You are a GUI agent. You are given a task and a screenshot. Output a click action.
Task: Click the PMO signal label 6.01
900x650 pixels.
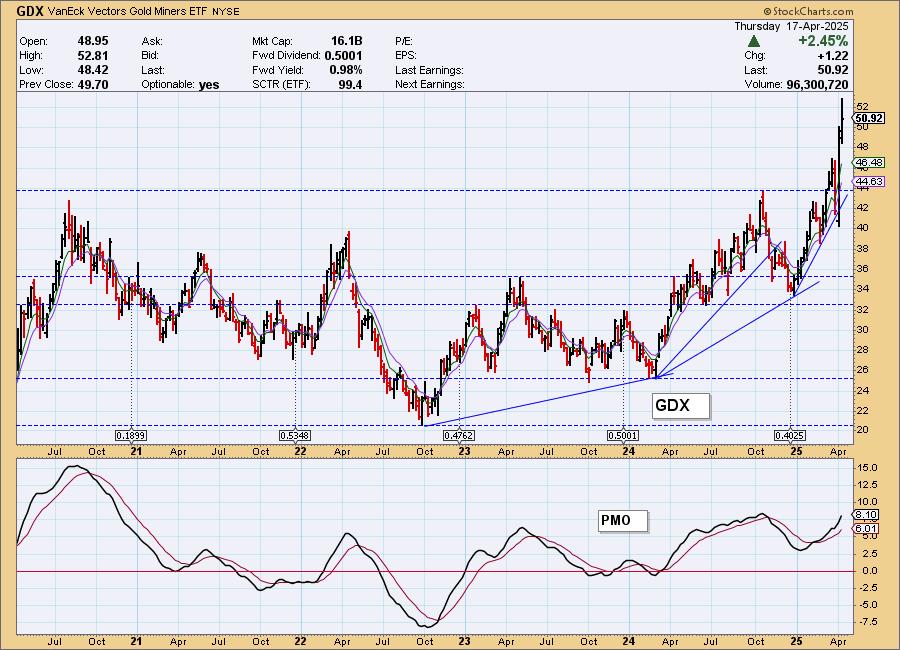pyautogui.click(x=867, y=529)
